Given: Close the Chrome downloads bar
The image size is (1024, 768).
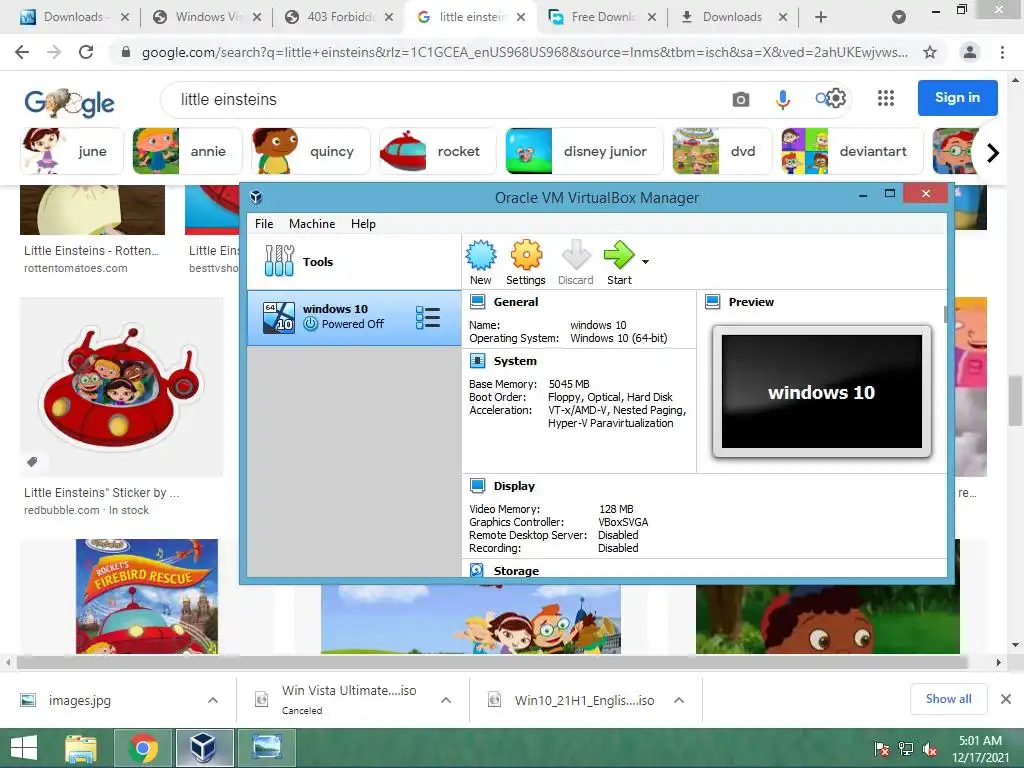Looking at the screenshot, I should [1006, 699].
